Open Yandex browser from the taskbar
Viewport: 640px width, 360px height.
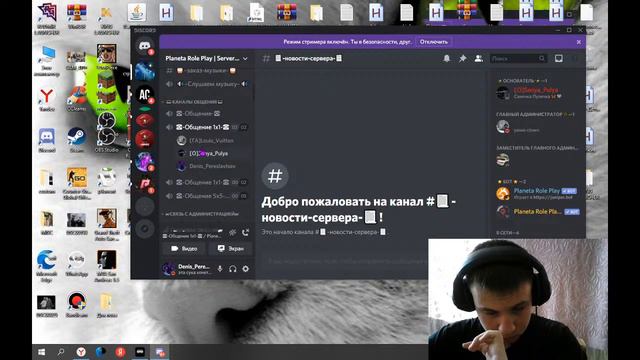(x=81, y=352)
